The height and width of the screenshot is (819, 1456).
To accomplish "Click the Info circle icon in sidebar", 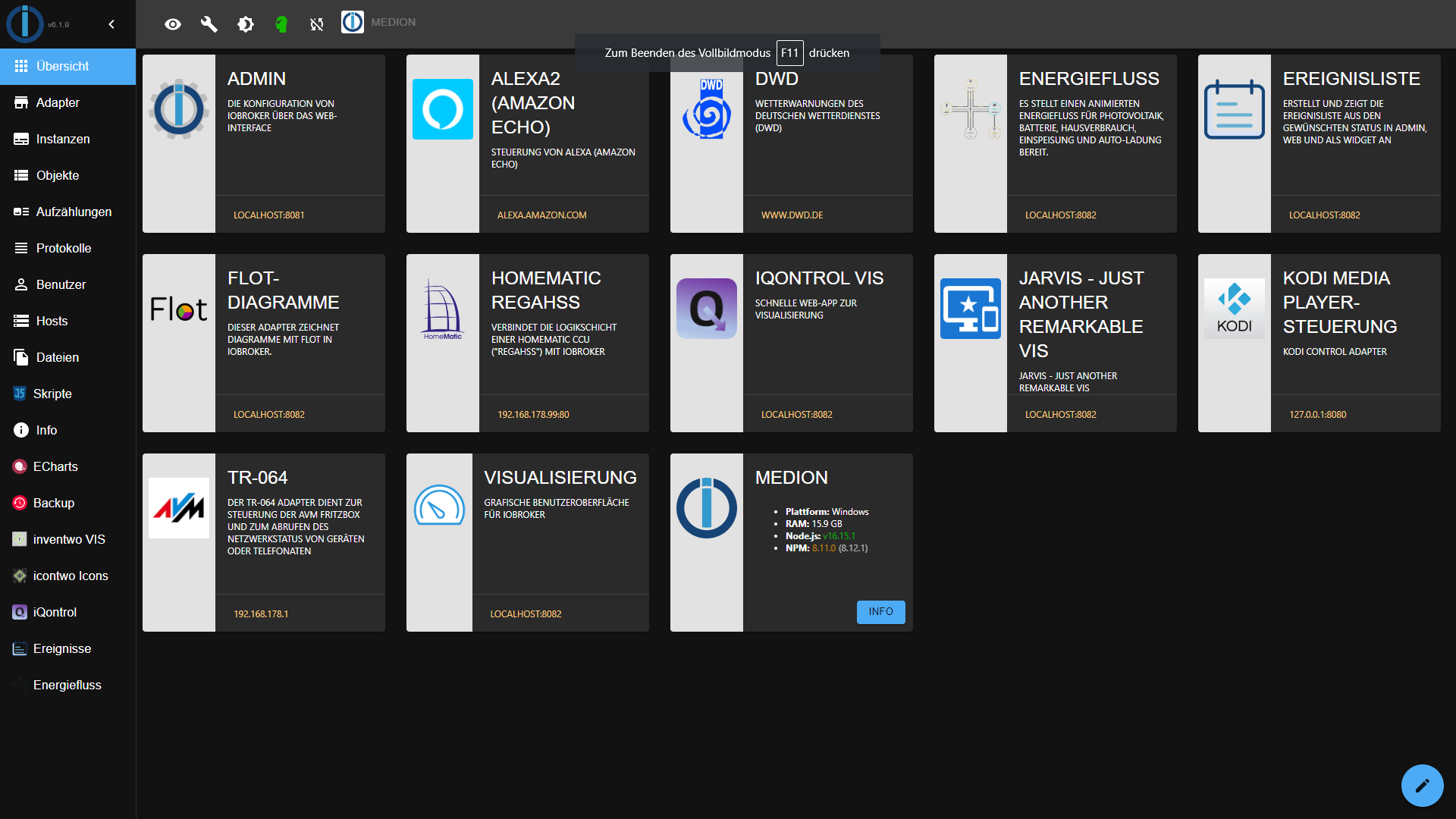I will 21,430.
